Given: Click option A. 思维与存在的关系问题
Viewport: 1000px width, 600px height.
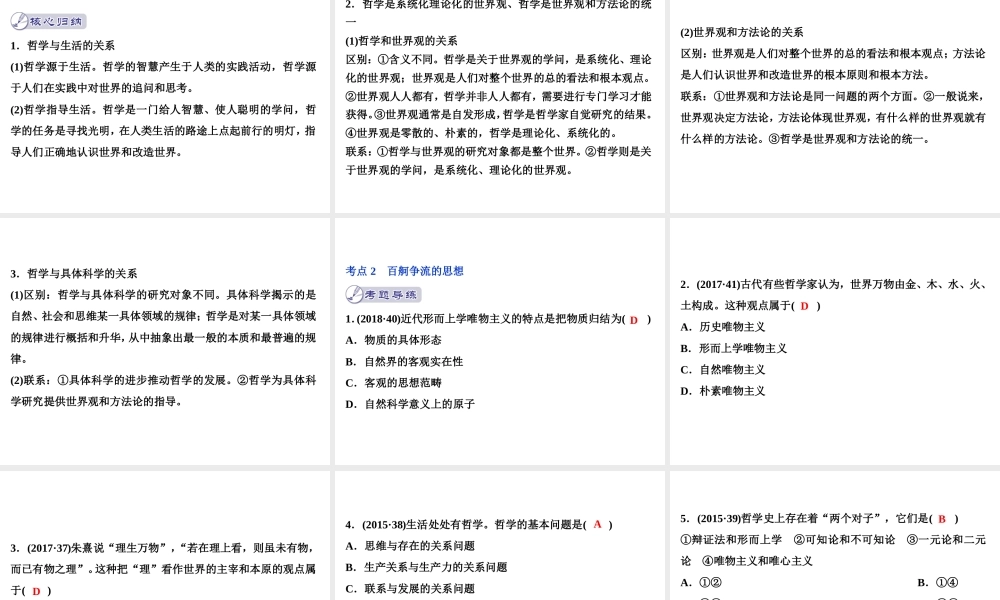Looking at the screenshot, I should [x=410, y=546].
